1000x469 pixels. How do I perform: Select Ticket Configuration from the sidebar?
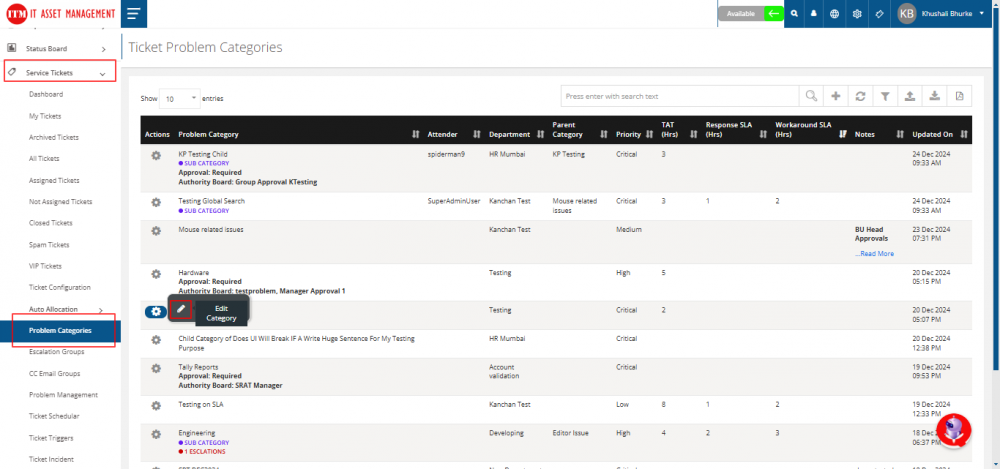click(59, 287)
